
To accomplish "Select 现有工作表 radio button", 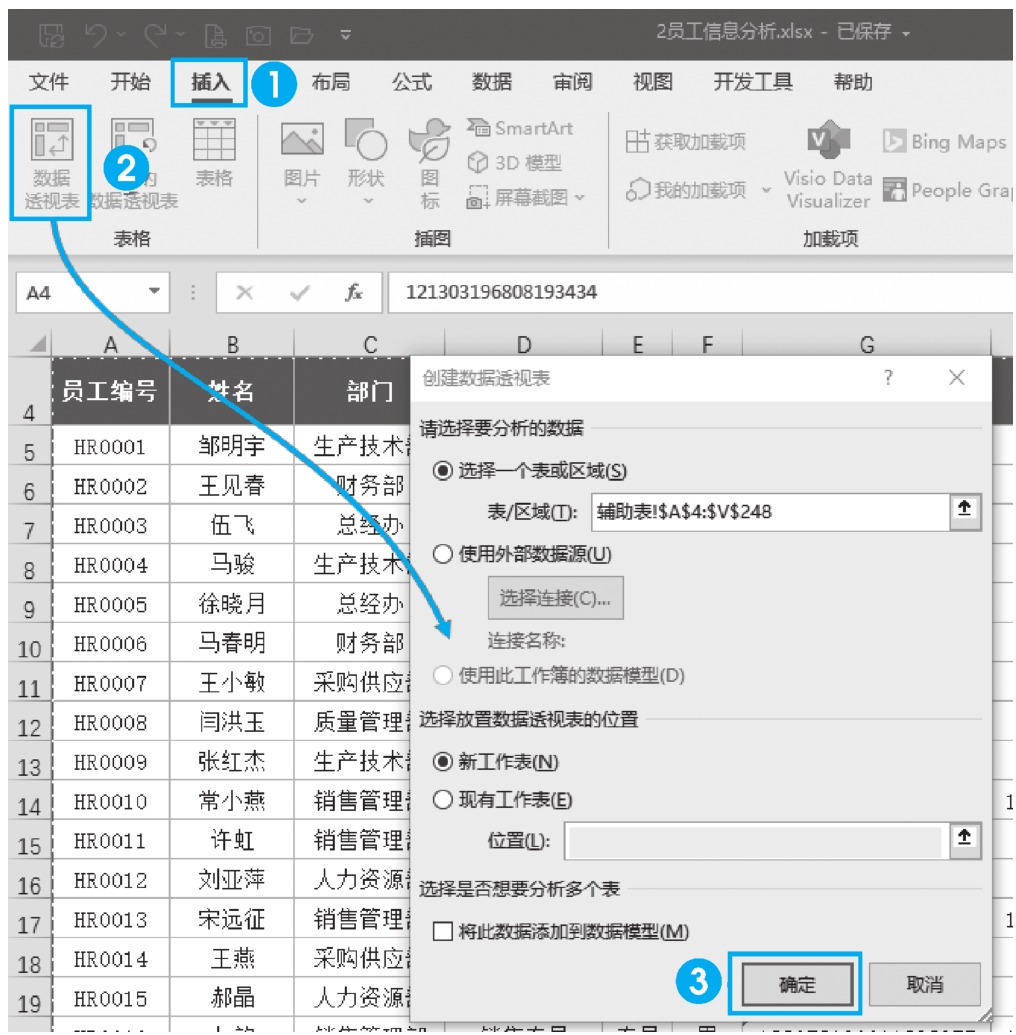I will [442, 800].
